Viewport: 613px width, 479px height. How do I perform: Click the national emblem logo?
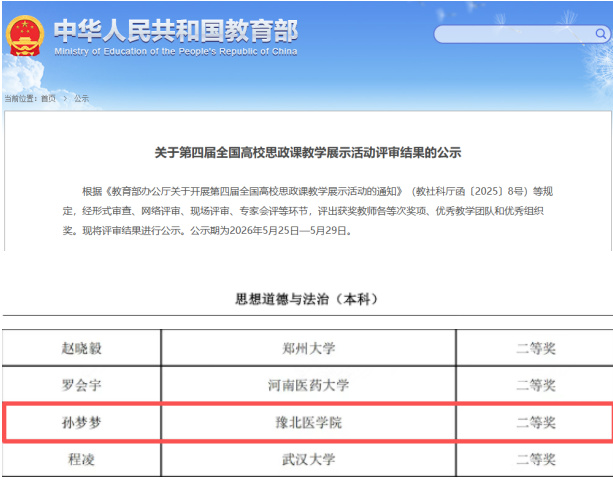click(25, 36)
